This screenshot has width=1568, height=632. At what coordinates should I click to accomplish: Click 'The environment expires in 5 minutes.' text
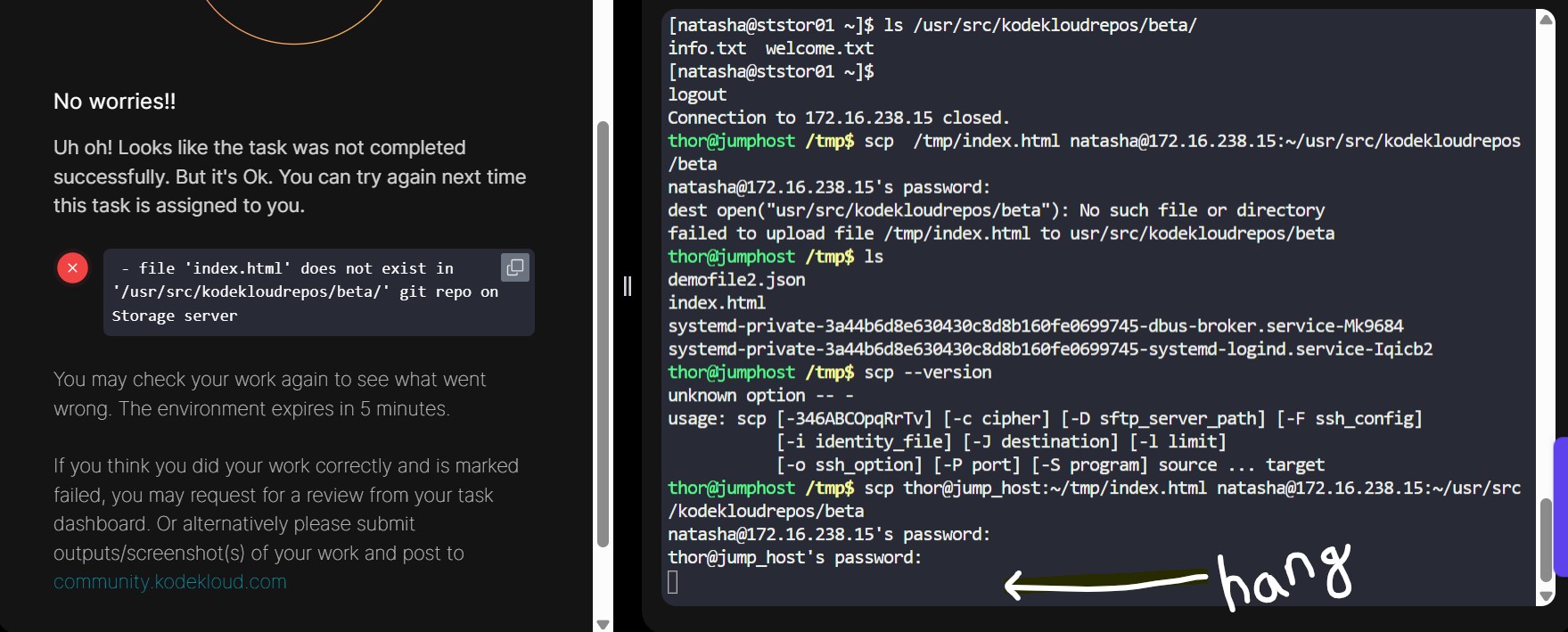click(x=283, y=409)
